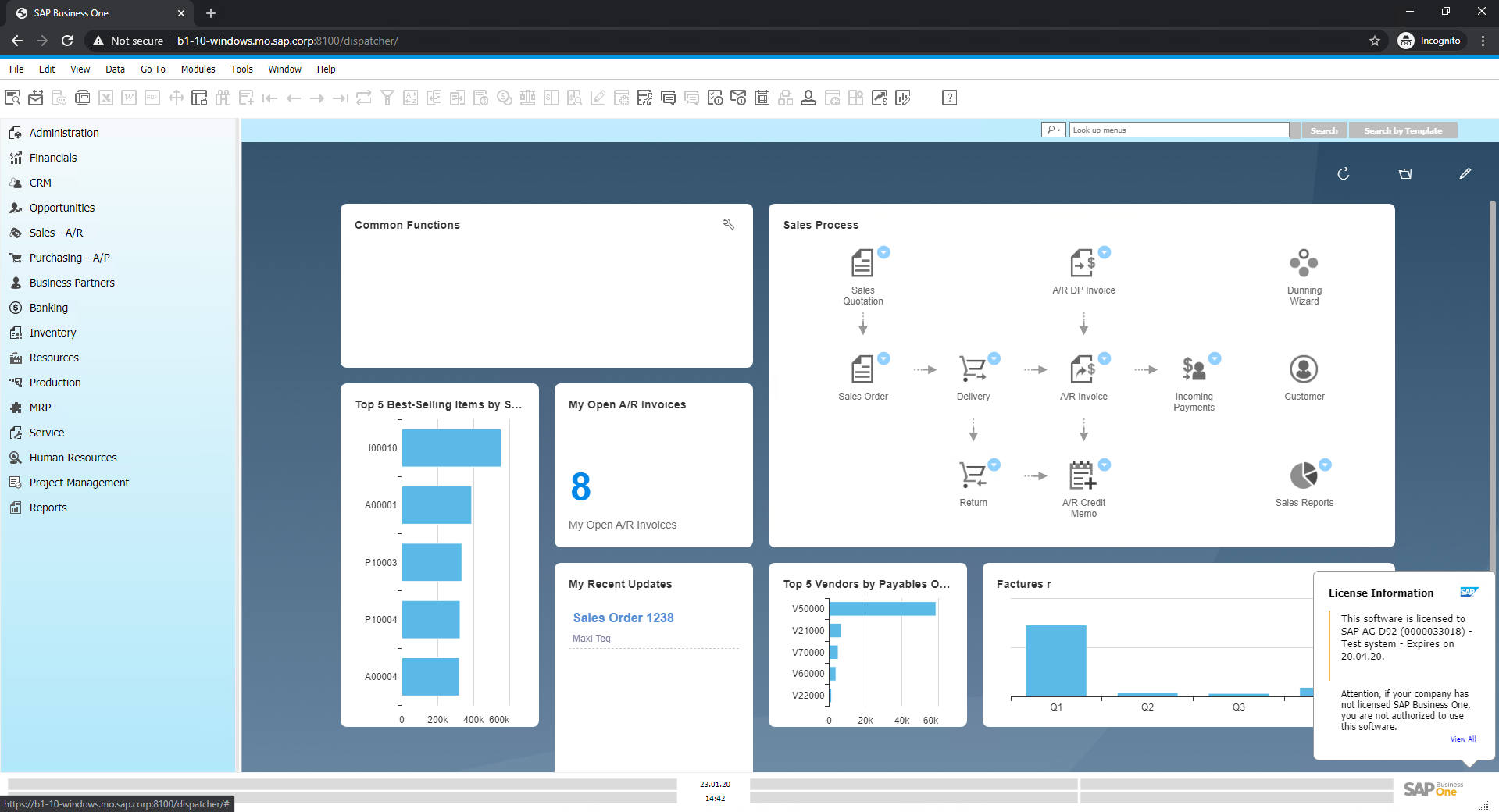Follow the Sales Order 1238 link
The image size is (1499, 812).
pos(623,618)
